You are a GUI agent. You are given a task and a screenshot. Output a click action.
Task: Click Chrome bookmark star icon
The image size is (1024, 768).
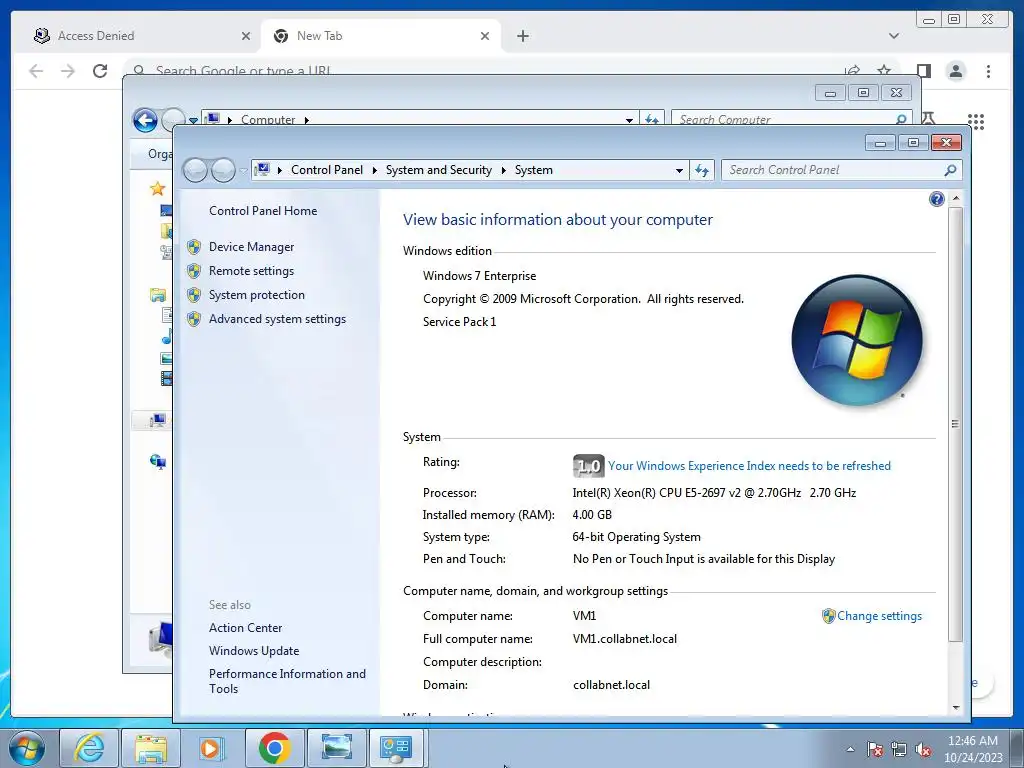tap(884, 70)
